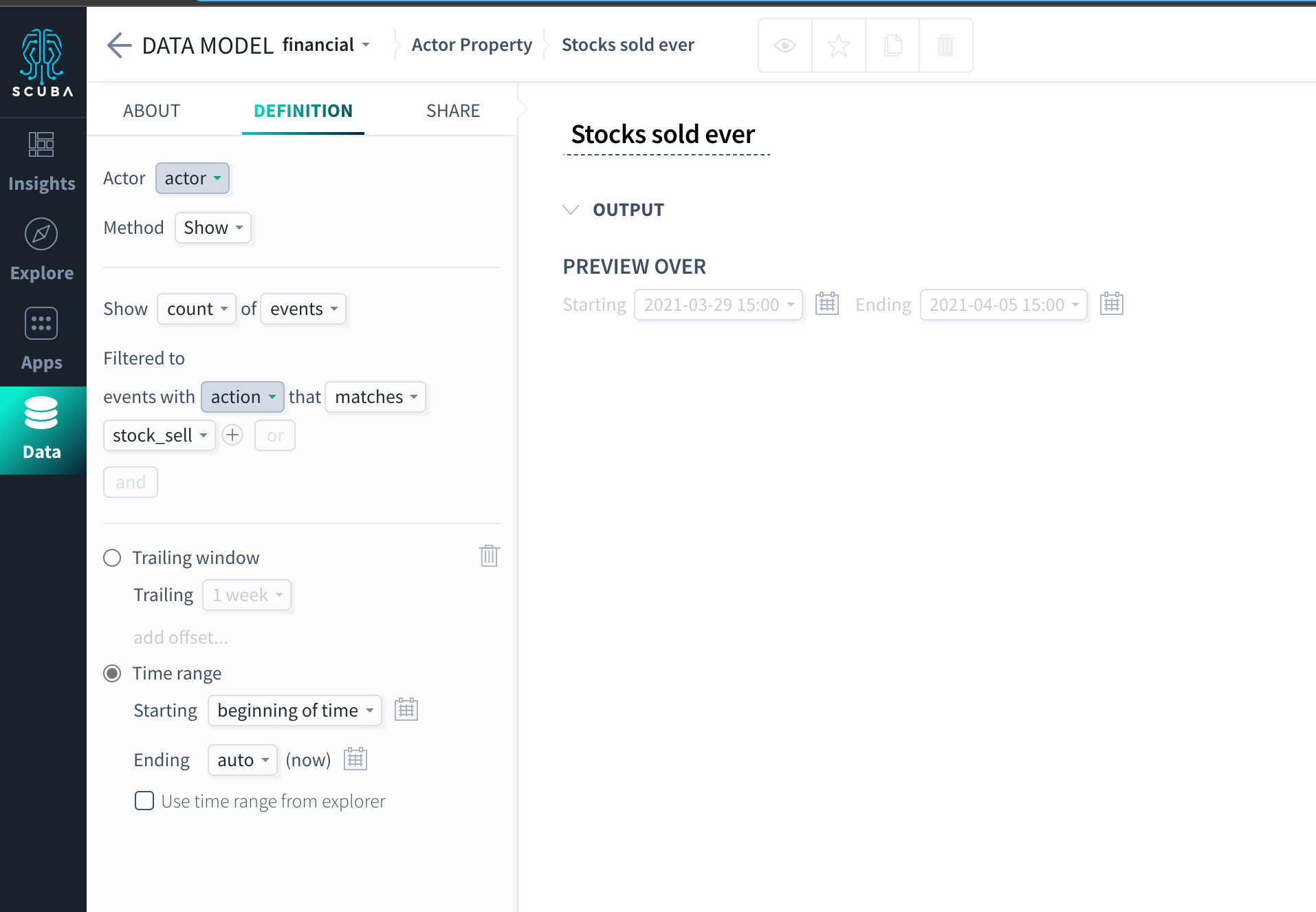Enable Use time range from explorer
The width and height of the screenshot is (1316, 912).
144,801
